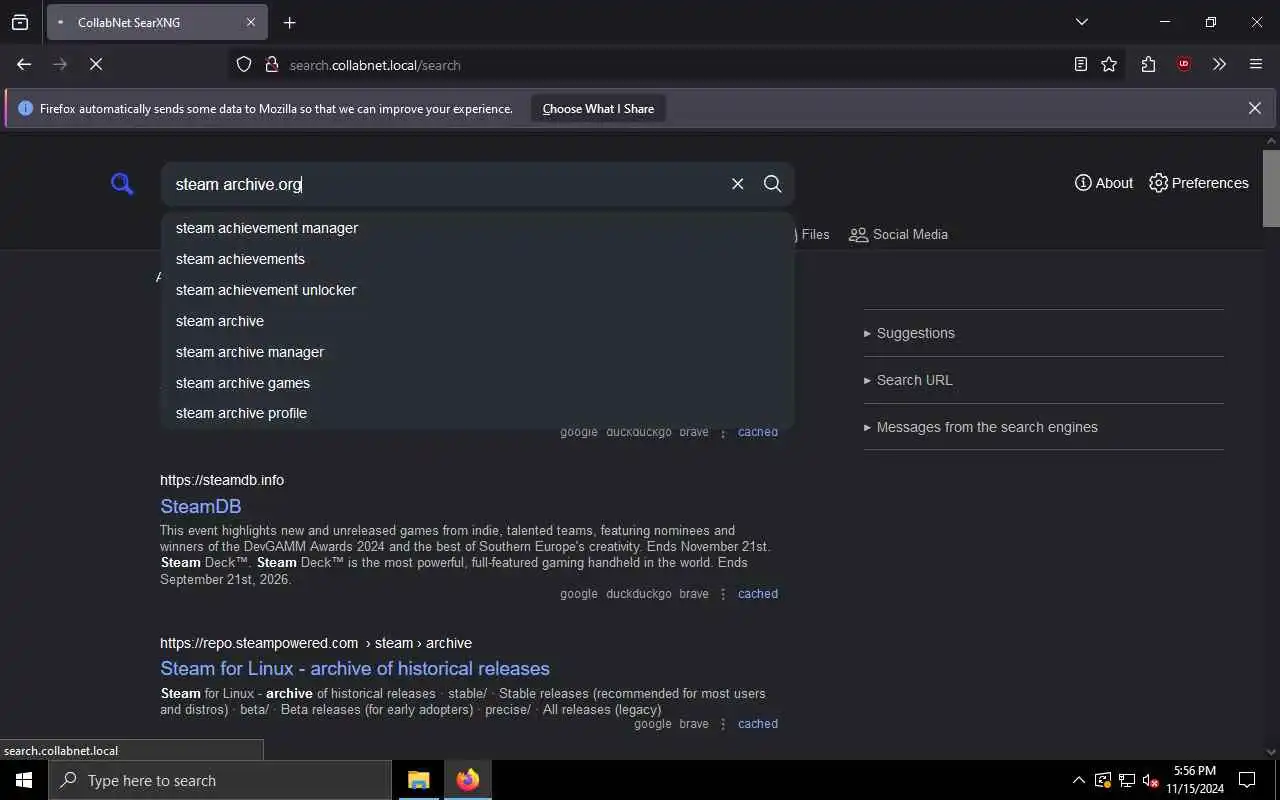
Task: Open uBlock Origin extension icon
Action: [1184, 64]
